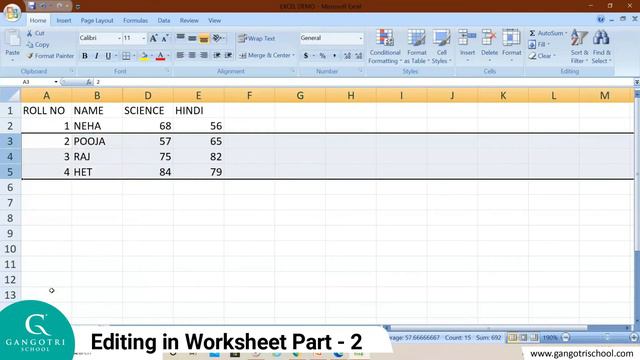Open Cell Styles gallery

pyautogui.click(x=441, y=47)
